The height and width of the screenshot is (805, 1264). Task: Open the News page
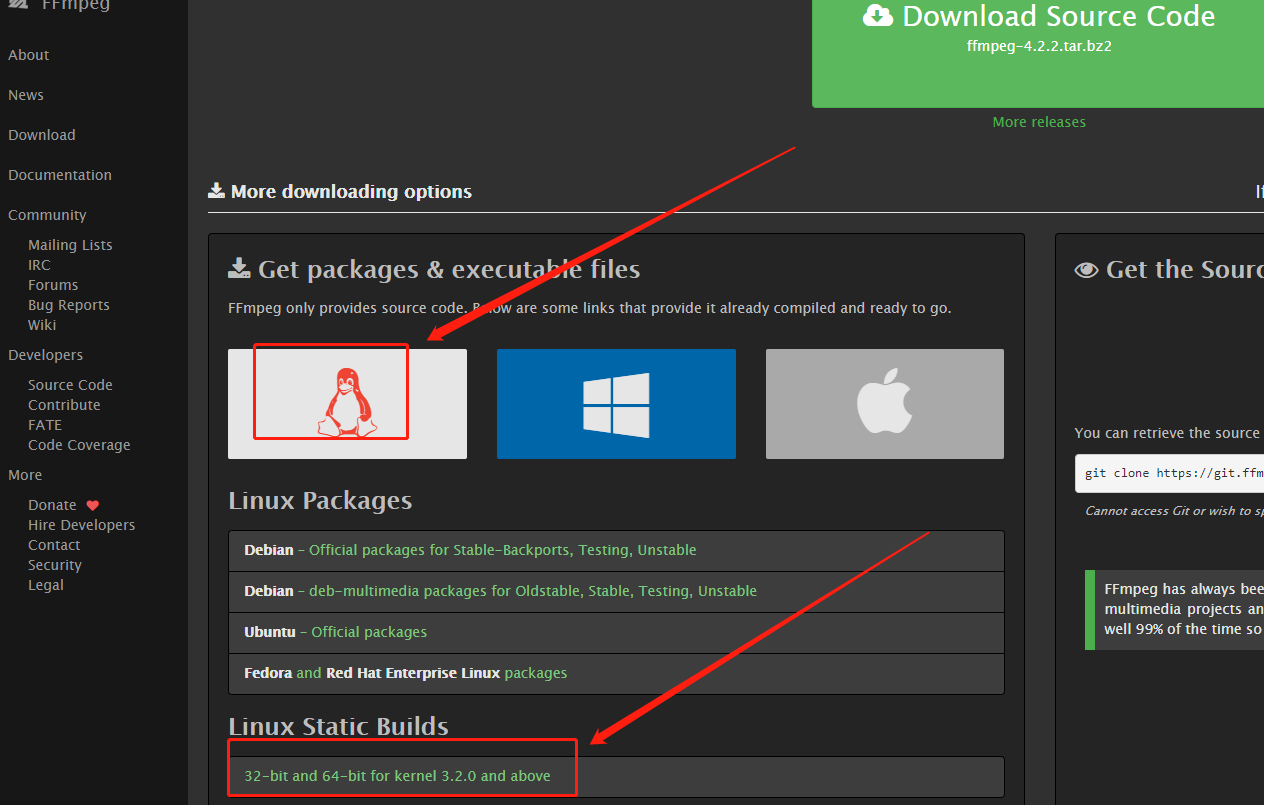coord(26,95)
